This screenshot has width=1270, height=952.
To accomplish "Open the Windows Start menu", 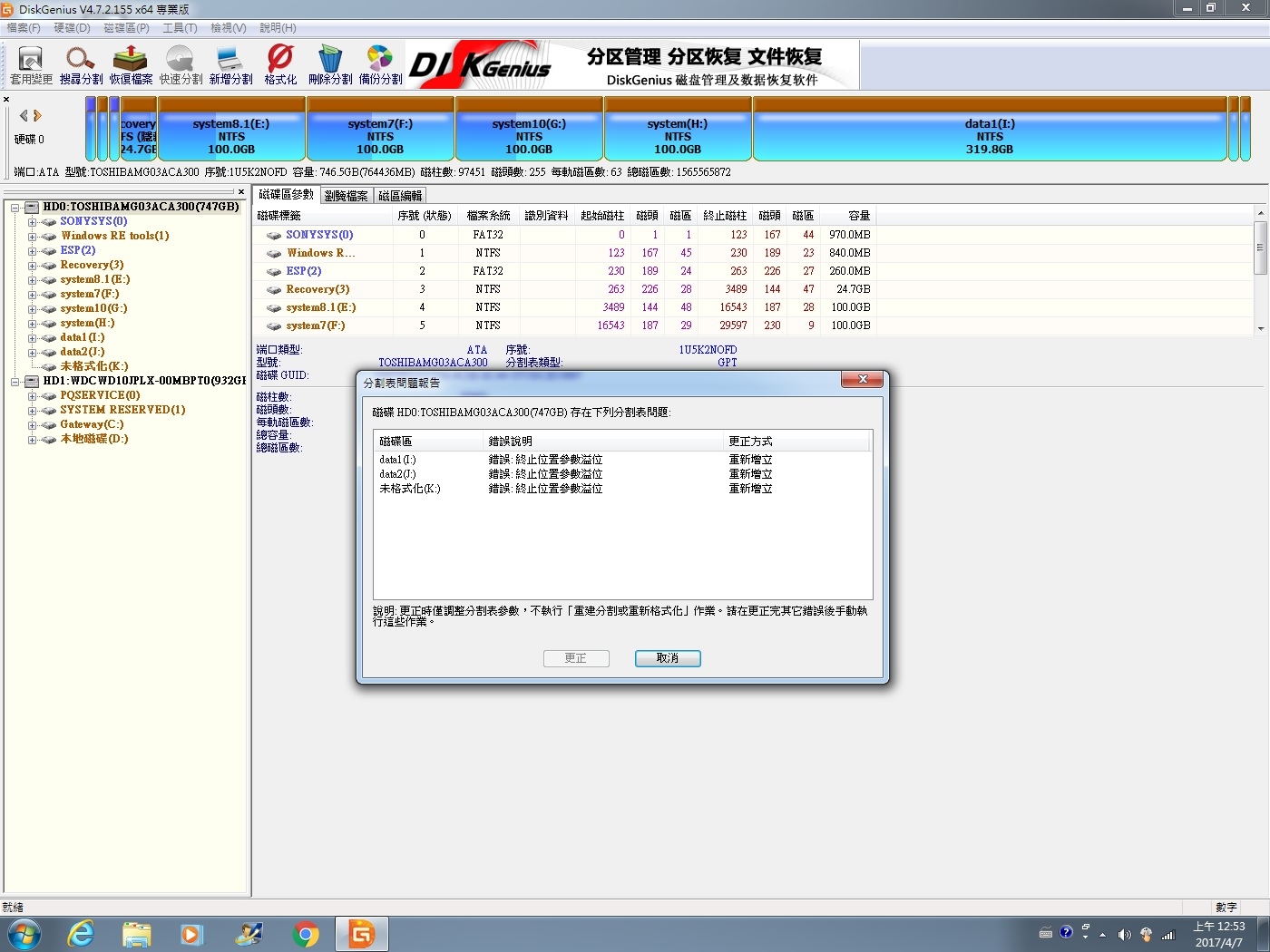I will pyautogui.click(x=24, y=934).
